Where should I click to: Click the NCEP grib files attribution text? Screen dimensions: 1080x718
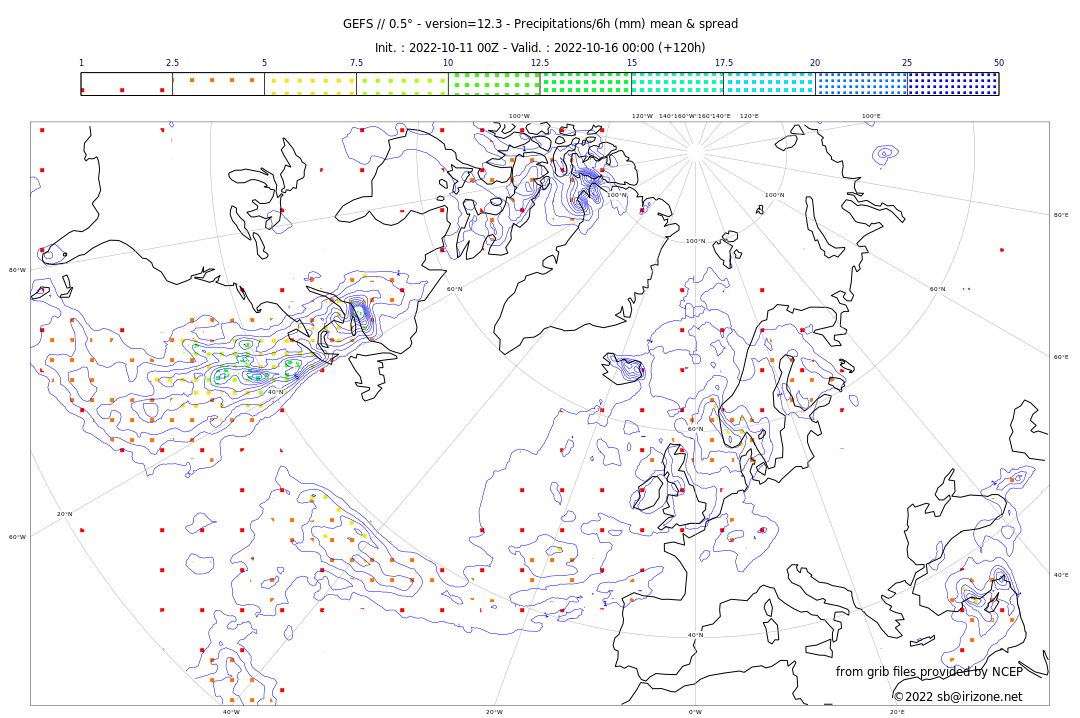click(x=929, y=672)
